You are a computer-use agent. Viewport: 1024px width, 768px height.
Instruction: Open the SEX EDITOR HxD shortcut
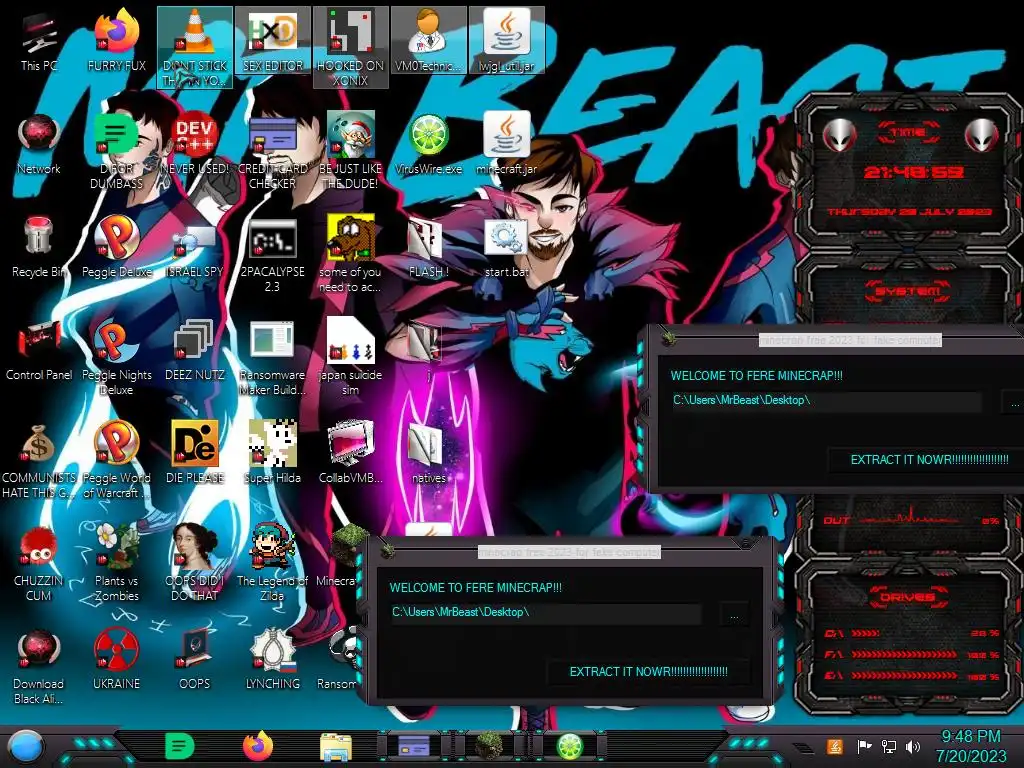[272, 40]
